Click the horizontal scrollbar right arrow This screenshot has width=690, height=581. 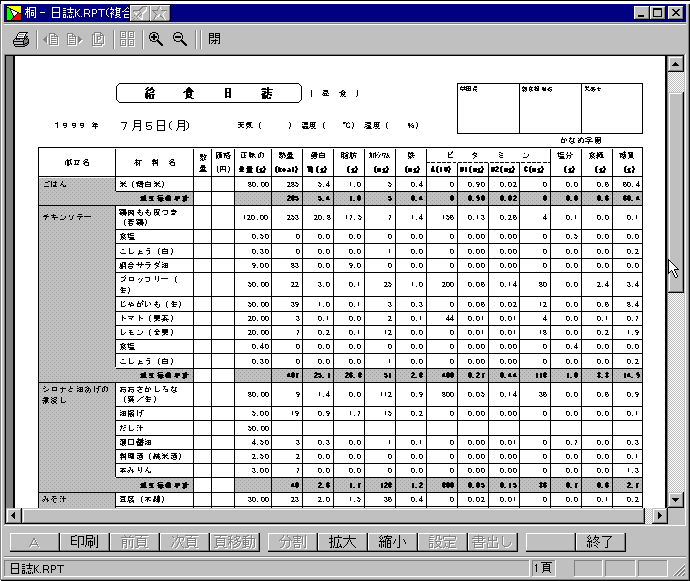pyautogui.click(x=659, y=516)
